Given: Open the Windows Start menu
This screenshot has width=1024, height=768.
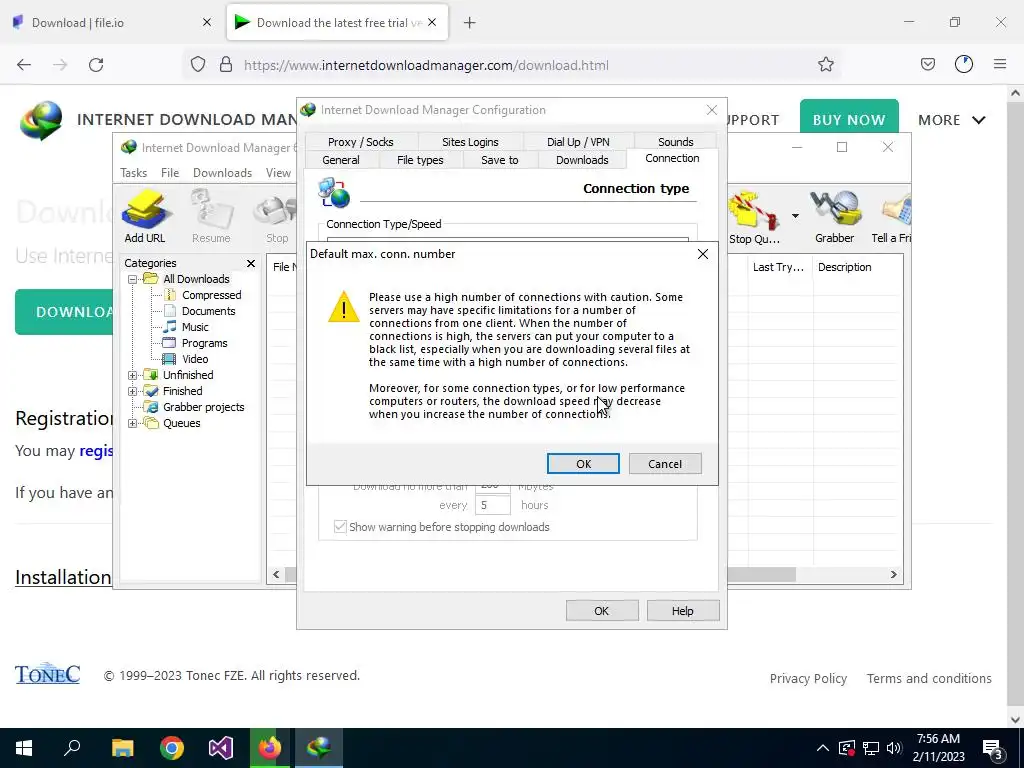Looking at the screenshot, I should click(x=24, y=748).
